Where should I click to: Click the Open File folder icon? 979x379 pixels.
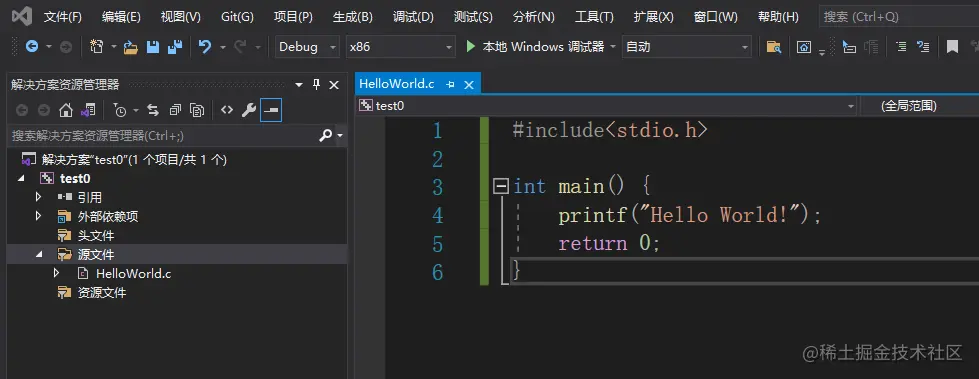click(x=130, y=47)
